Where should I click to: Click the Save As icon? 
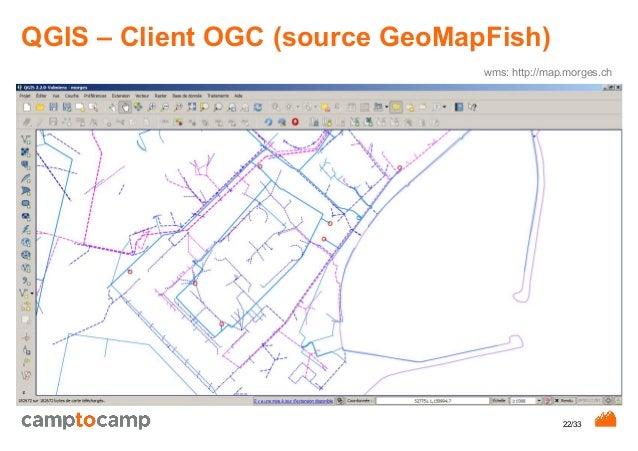[x=67, y=107]
